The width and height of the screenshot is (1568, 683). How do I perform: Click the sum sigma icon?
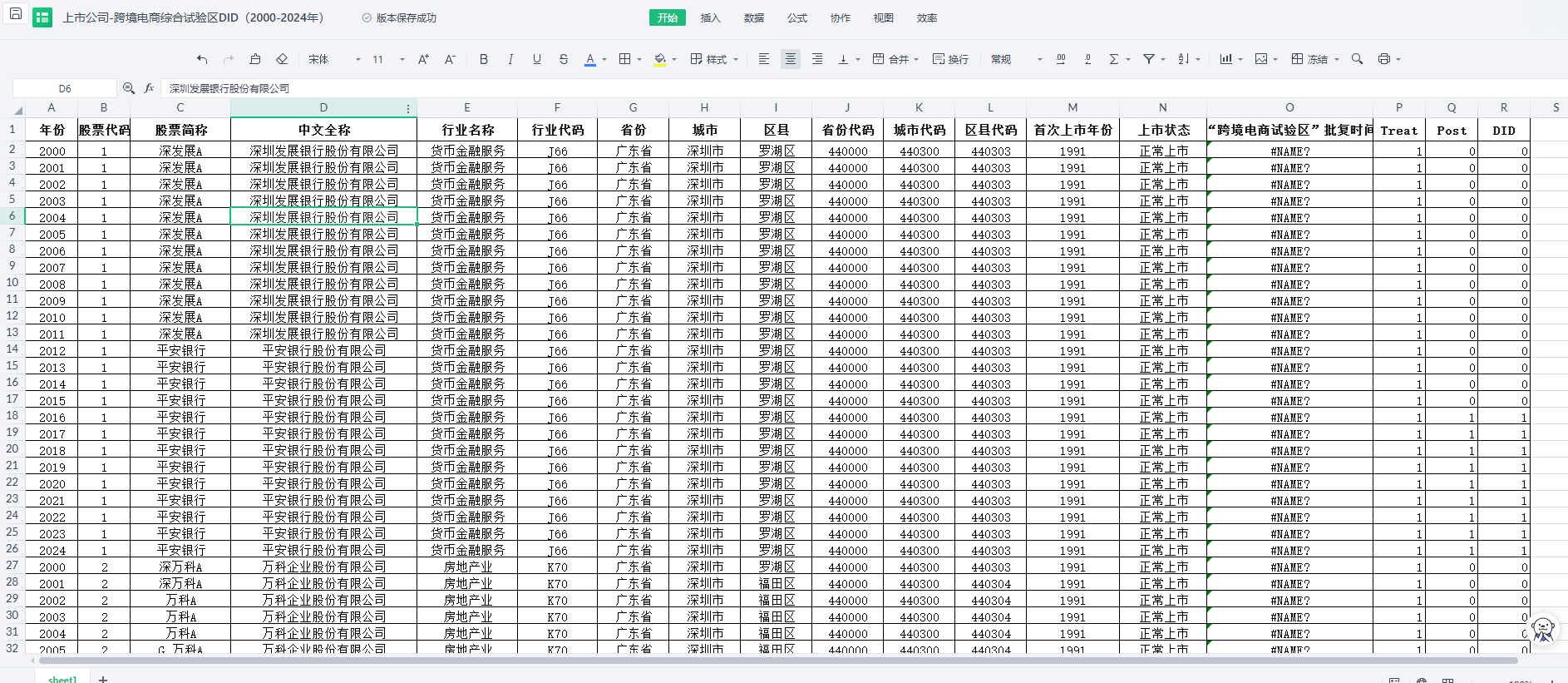[x=1114, y=59]
